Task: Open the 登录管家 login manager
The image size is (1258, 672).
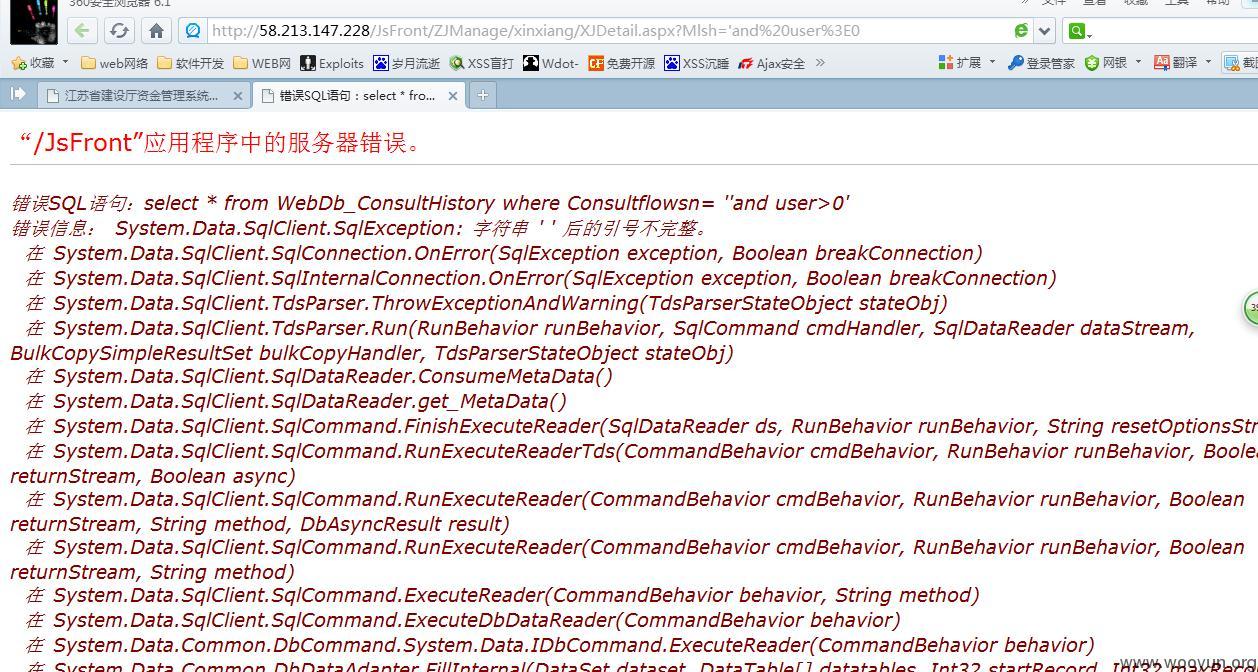Action: tap(1041, 62)
